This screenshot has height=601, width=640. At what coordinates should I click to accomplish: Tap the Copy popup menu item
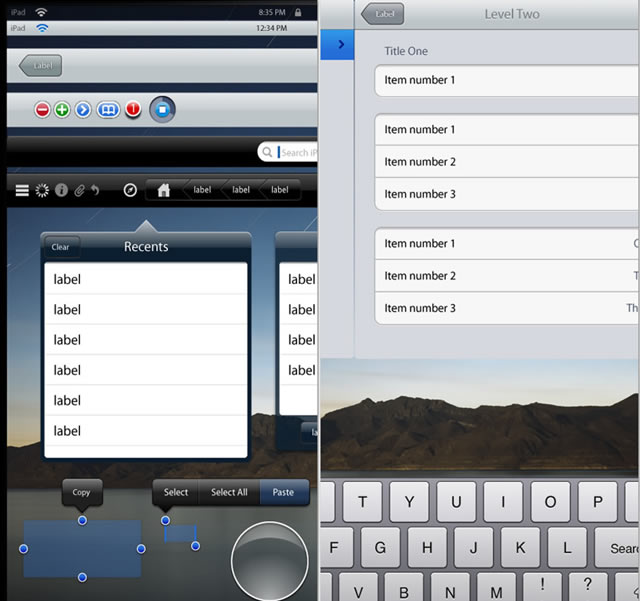point(82,492)
